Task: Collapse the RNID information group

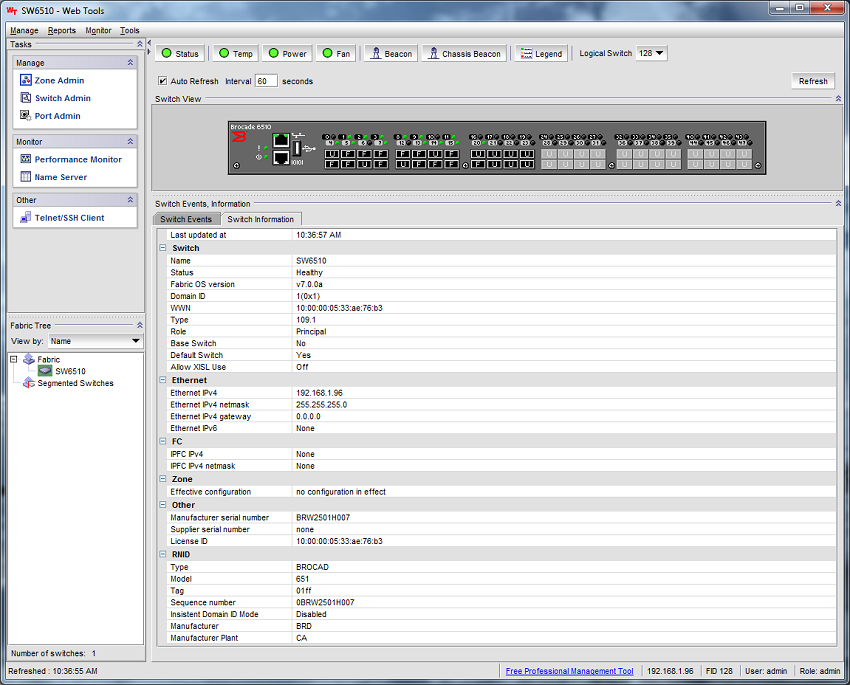Action: click(162, 554)
